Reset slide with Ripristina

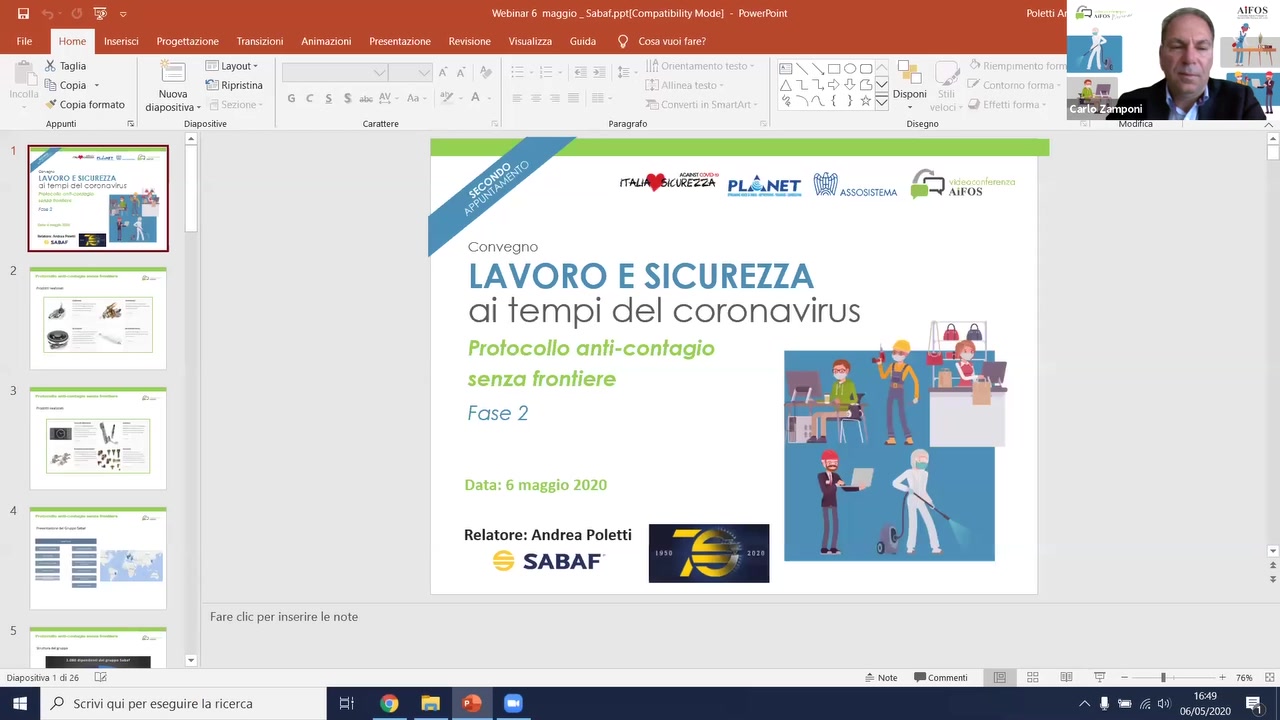tap(234, 85)
